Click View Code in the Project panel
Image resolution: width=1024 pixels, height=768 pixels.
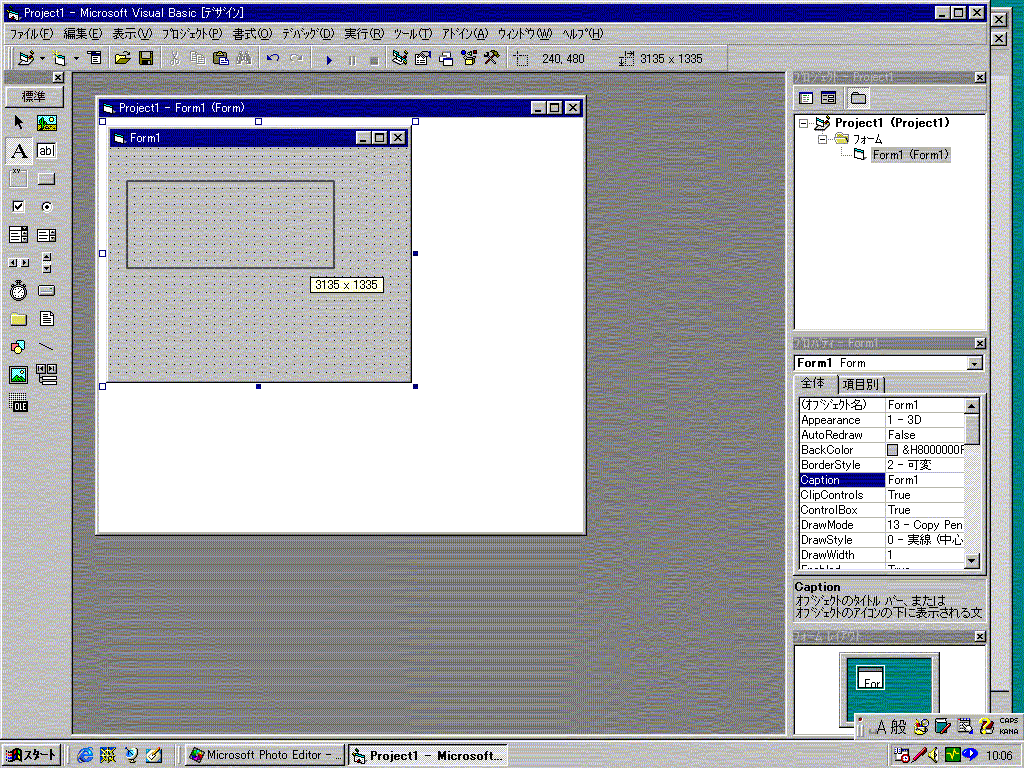click(x=807, y=98)
